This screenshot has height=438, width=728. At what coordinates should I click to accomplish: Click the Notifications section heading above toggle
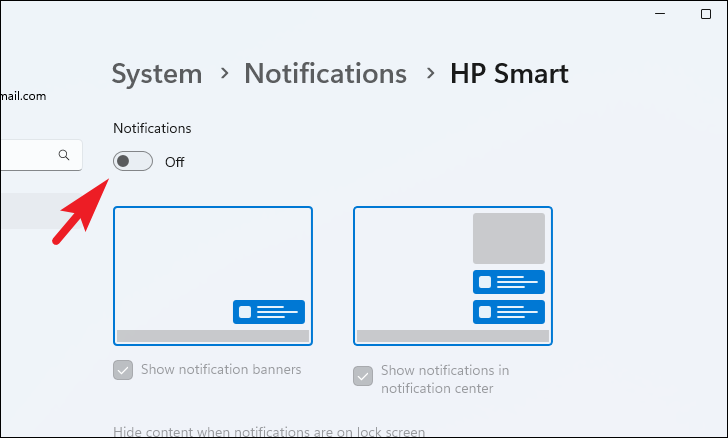click(x=152, y=128)
